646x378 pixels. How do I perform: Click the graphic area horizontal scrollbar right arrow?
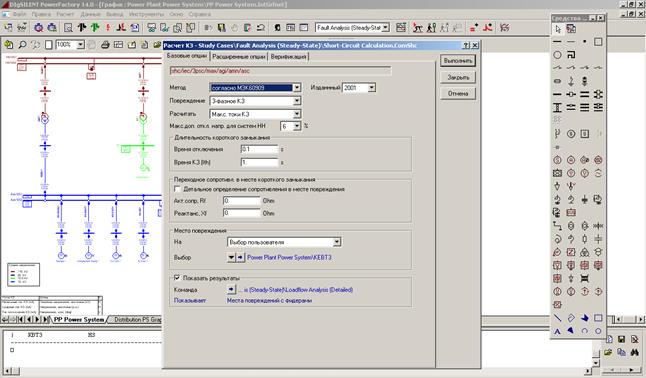point(640,319)
